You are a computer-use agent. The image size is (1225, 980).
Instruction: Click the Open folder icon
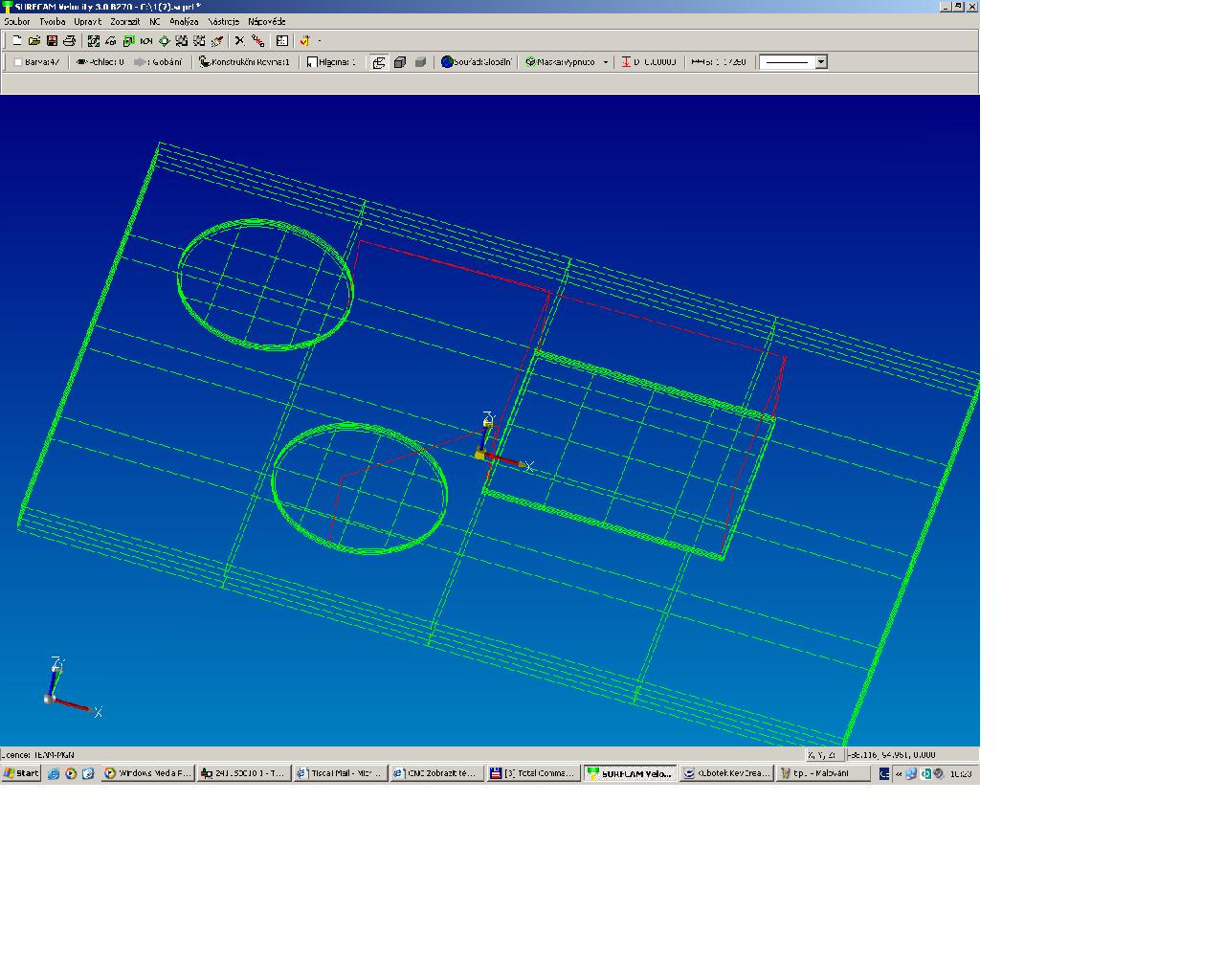click(x=34, y=40)
